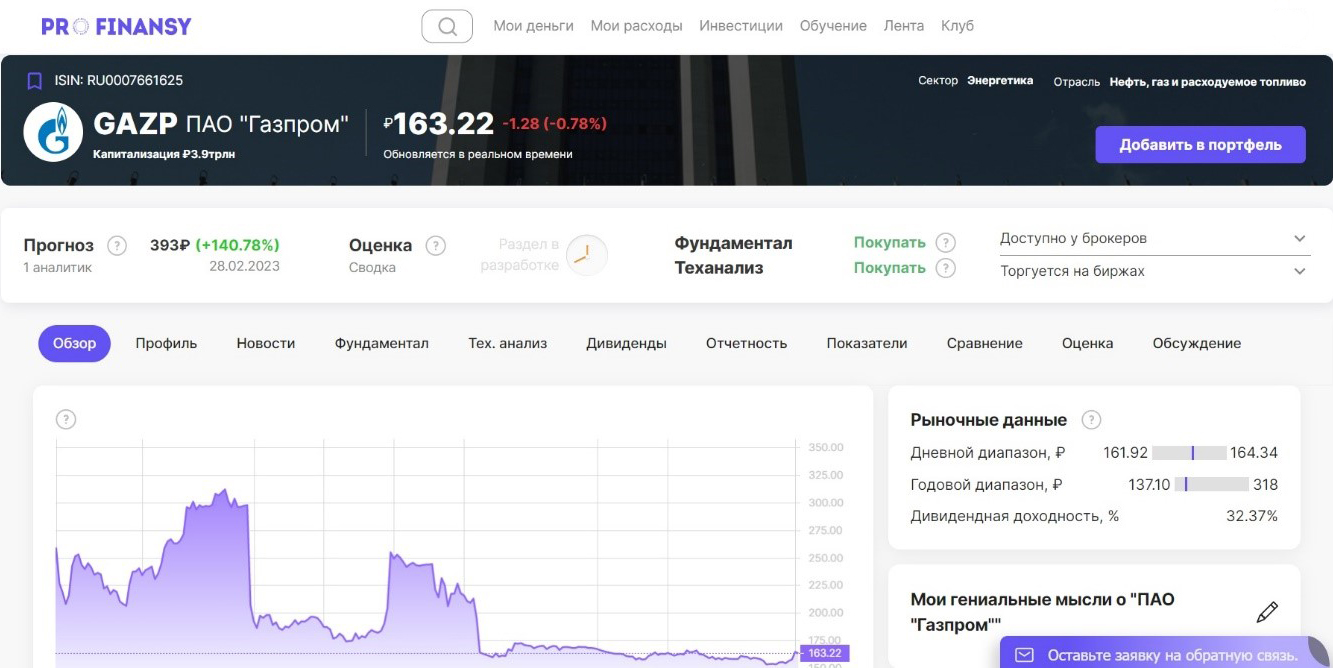Click the Фундаментал Покупать recommendation

889,243
